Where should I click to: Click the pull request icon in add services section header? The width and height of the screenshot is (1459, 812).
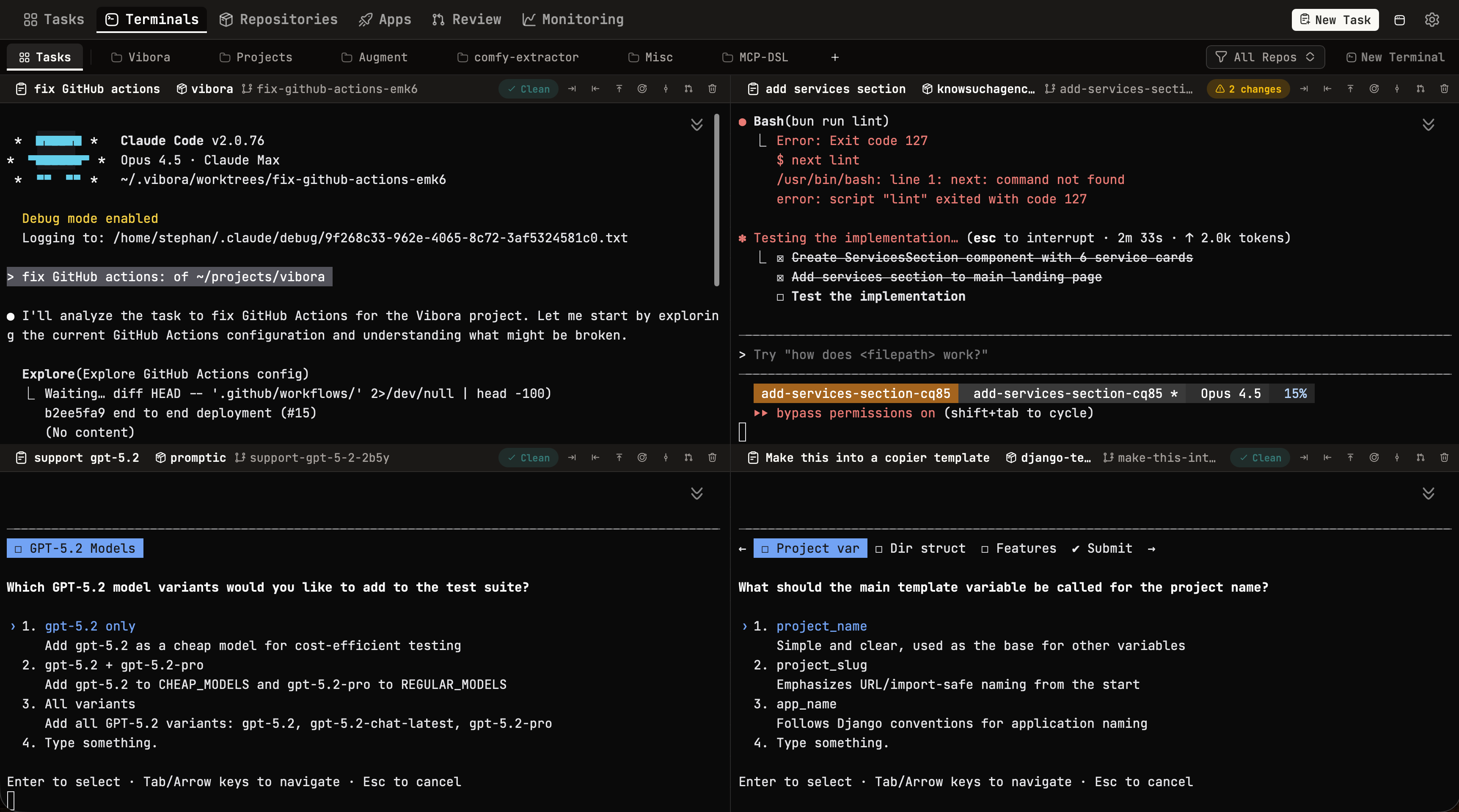coord(1420,89)
